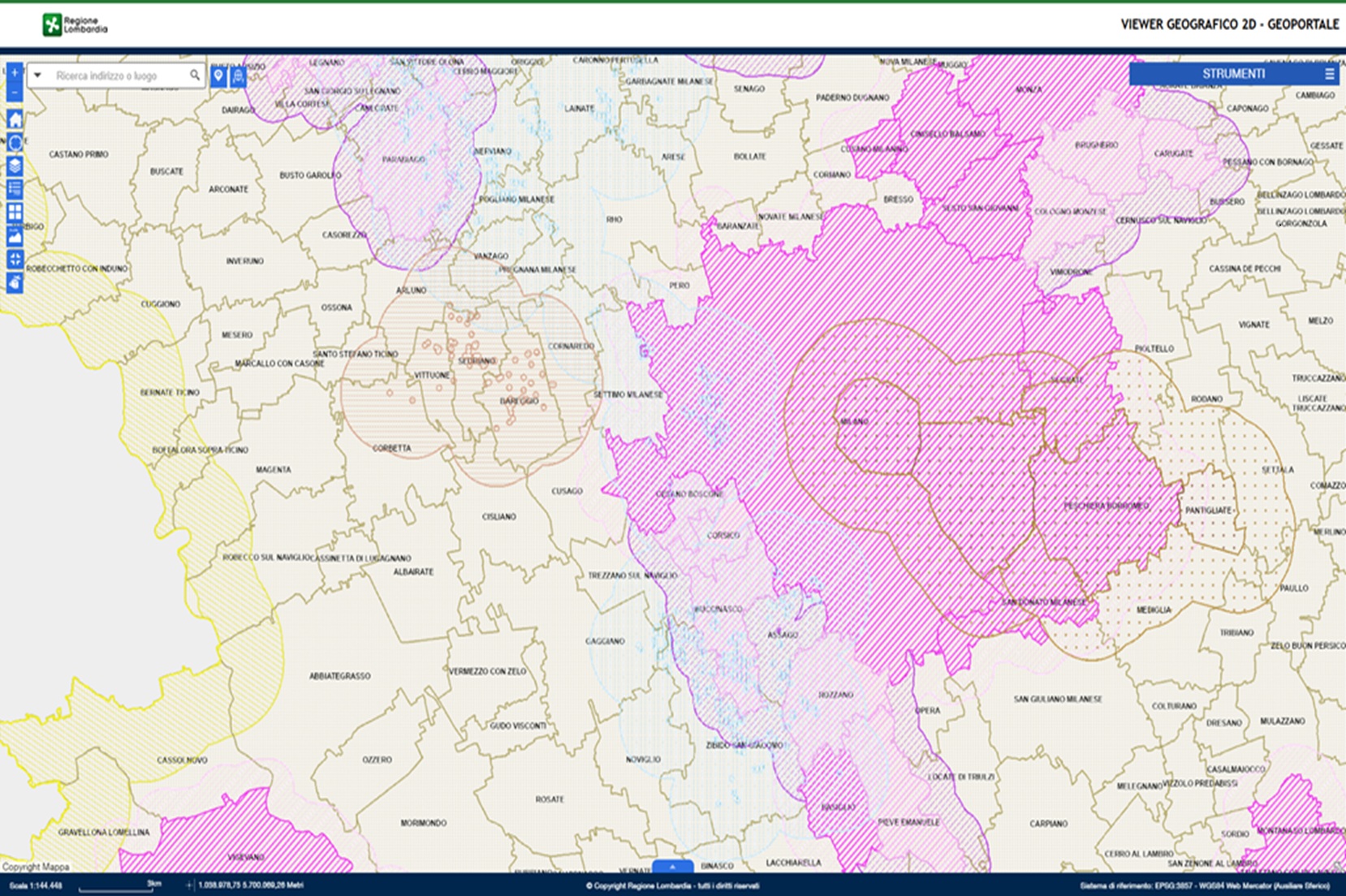Toggle the fullscreen arrows icon
The image size is (1346, 896).
point(14,259)
